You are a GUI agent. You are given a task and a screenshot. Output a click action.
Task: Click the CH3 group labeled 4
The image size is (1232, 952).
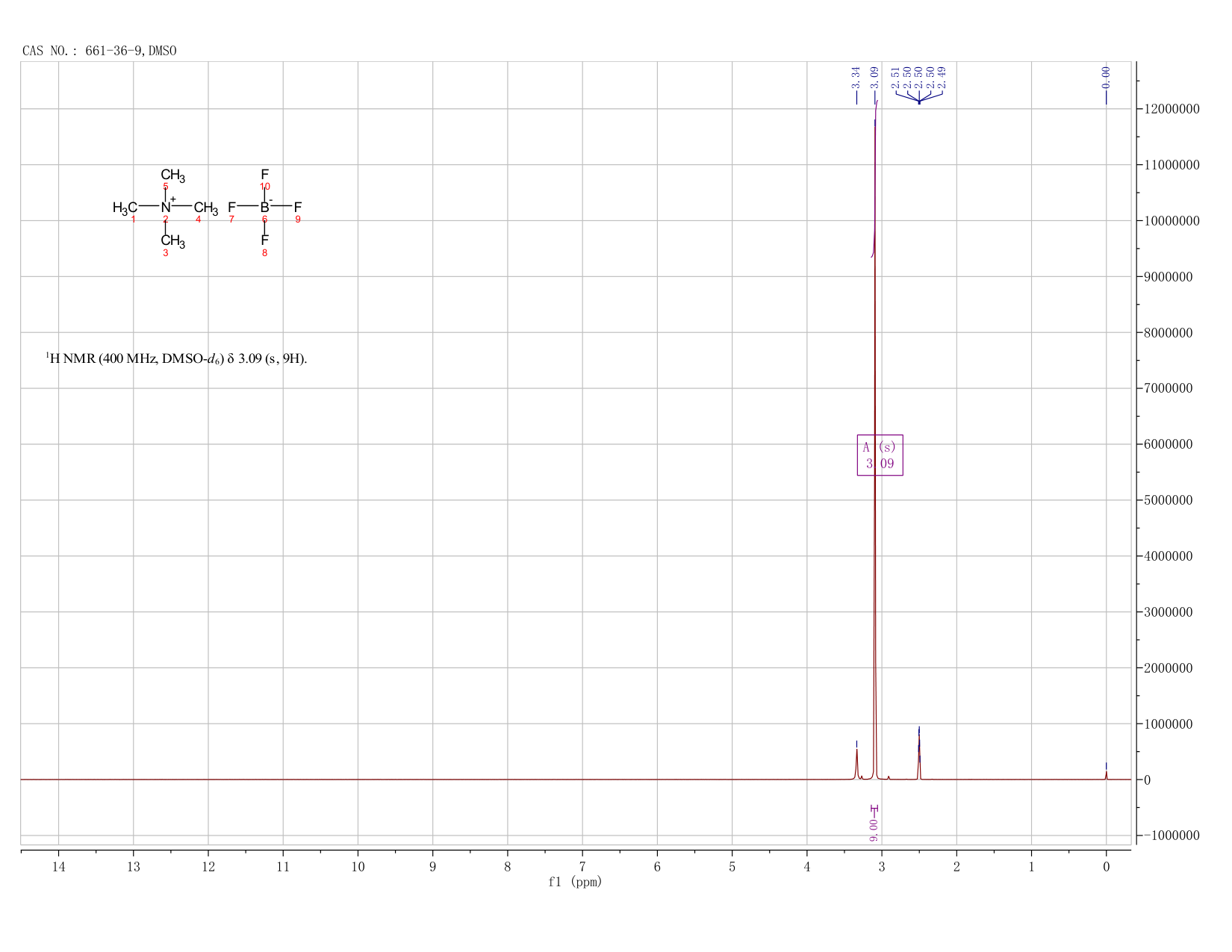[206, 208]
